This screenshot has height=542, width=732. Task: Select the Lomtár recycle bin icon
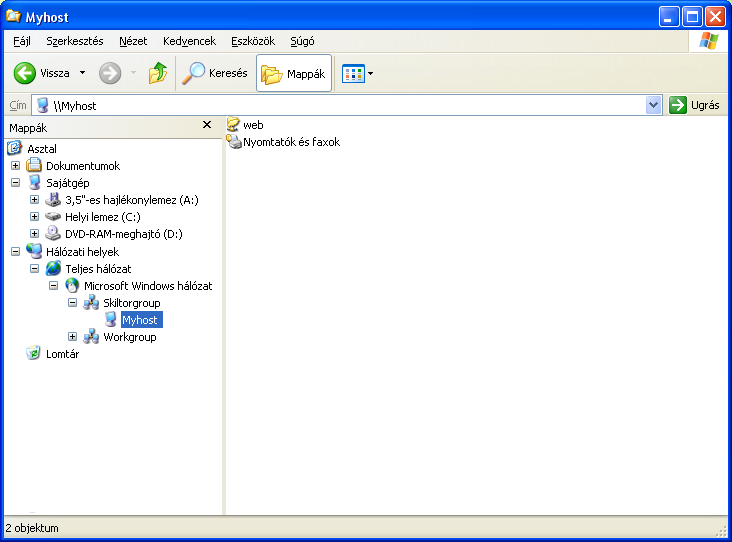[x=34, y=353]
